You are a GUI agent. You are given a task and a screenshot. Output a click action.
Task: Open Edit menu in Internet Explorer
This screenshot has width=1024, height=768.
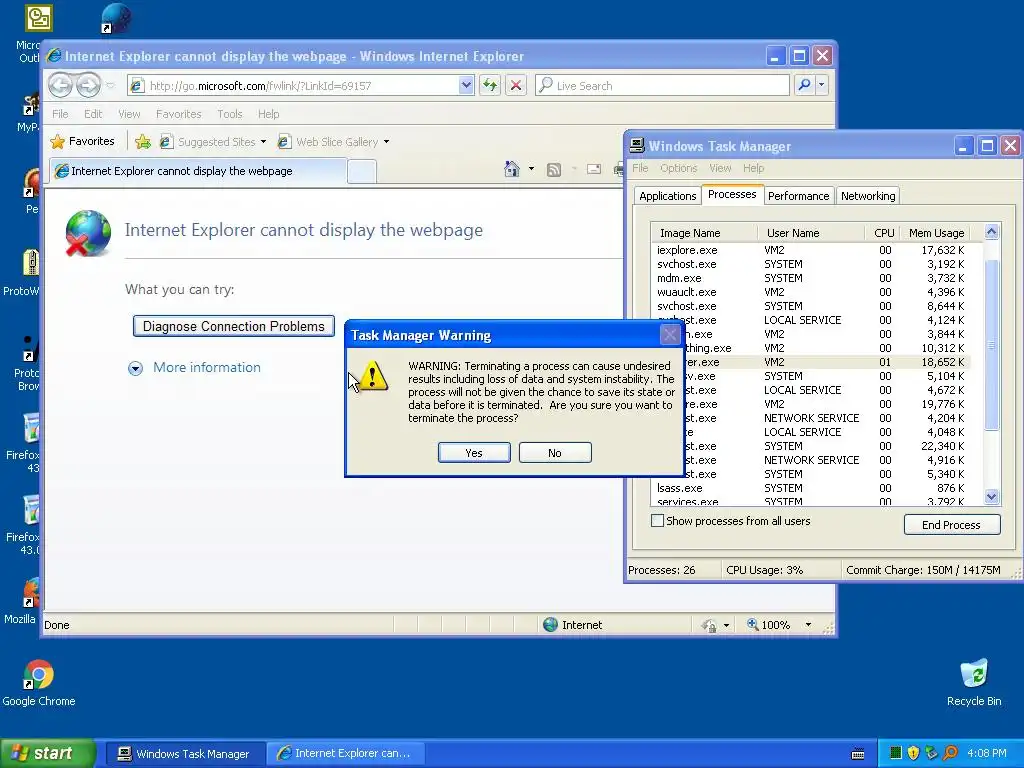pyautogui.click(x=93, y=114)
